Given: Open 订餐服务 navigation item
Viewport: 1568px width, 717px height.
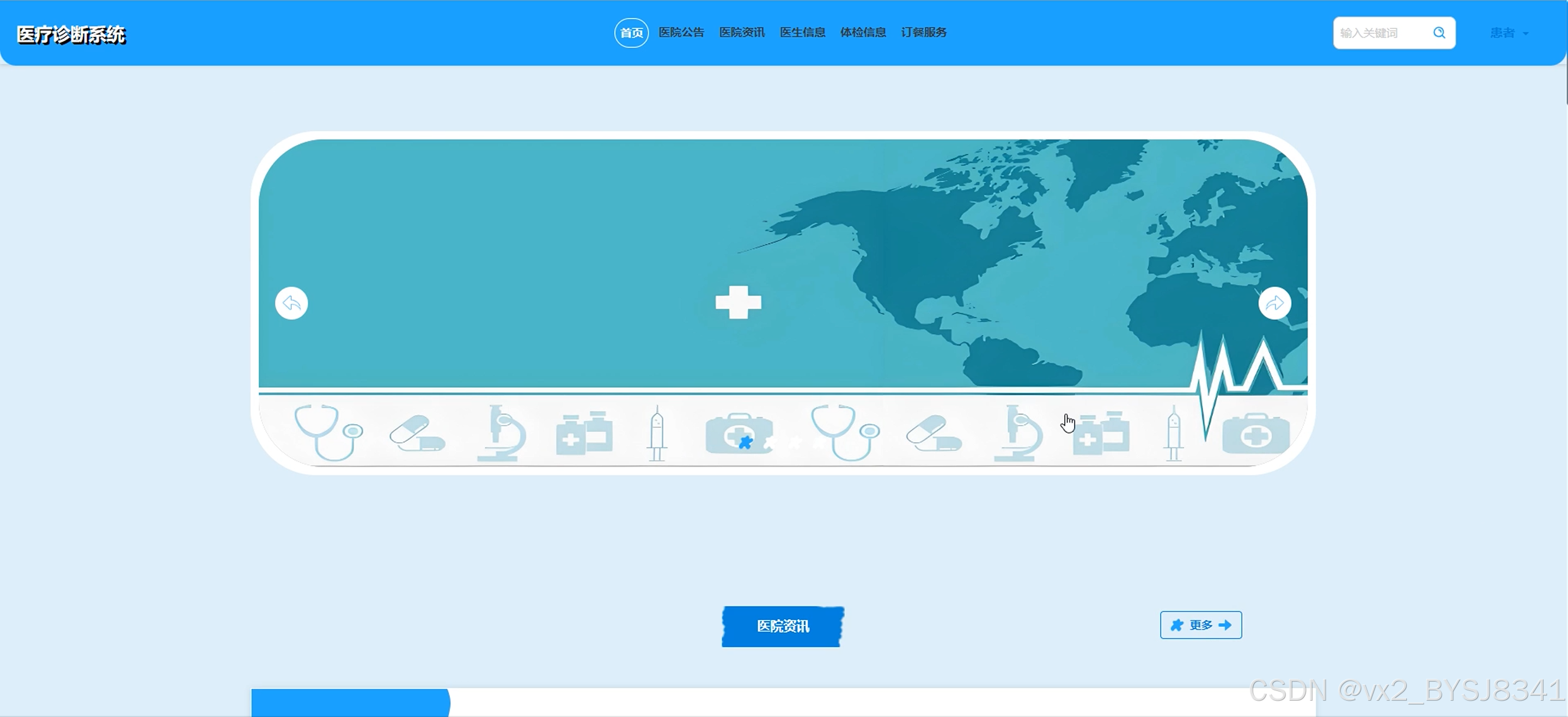Looking at the screenshot, I should 923,33.
